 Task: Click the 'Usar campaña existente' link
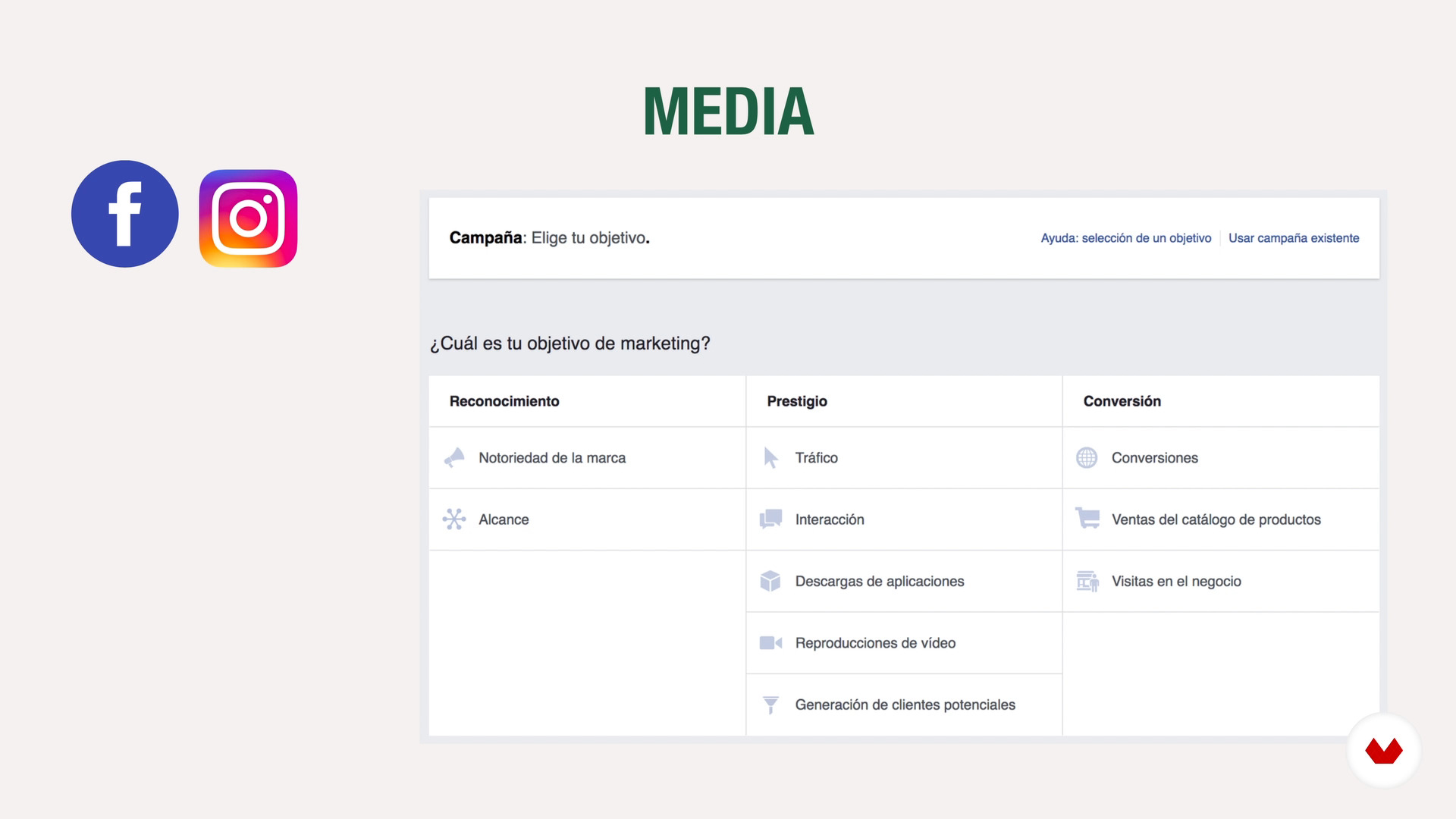(1294, 238)
